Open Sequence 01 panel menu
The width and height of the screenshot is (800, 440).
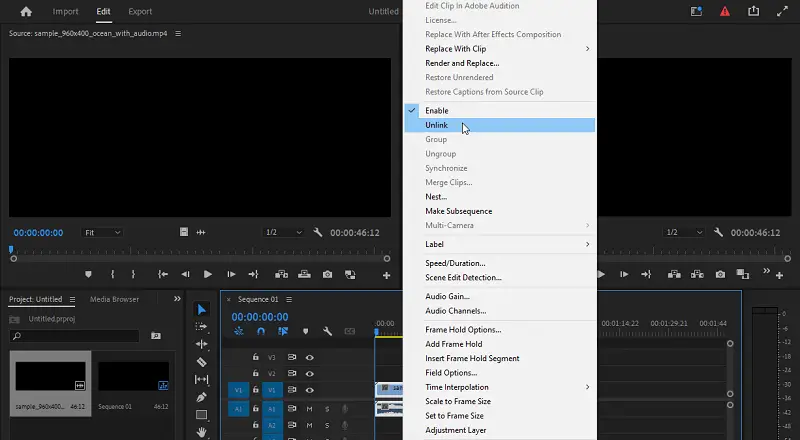289,299
